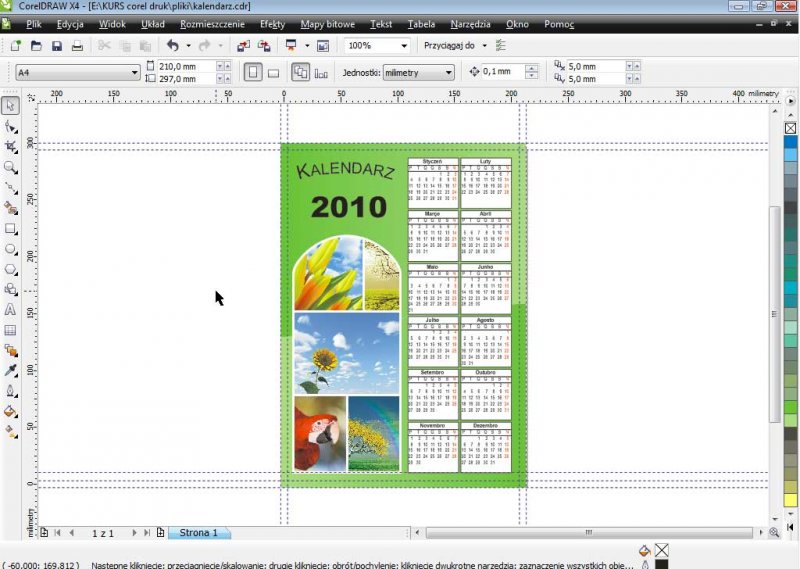
Task: Expand the milimetry units dropdown
Action: [x=451, y=72]
